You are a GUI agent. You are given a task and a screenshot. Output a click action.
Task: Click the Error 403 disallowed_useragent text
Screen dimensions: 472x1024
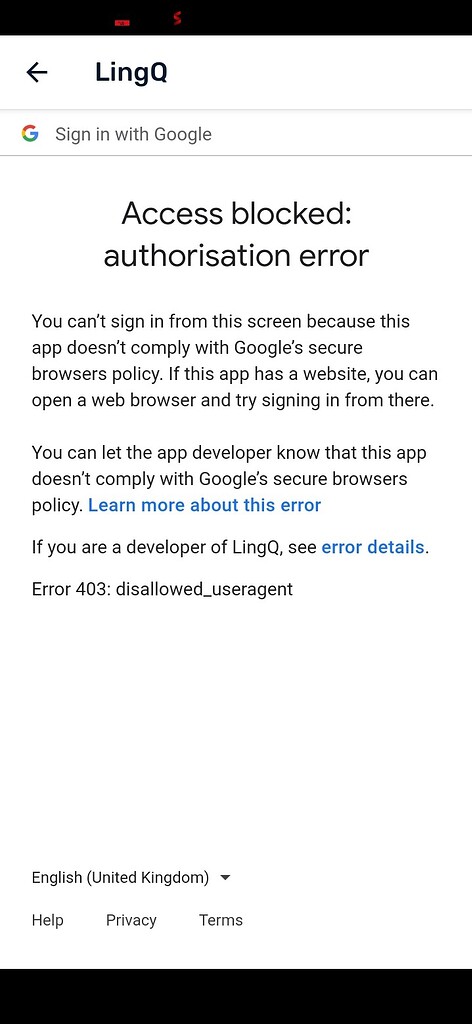point(162,589)
